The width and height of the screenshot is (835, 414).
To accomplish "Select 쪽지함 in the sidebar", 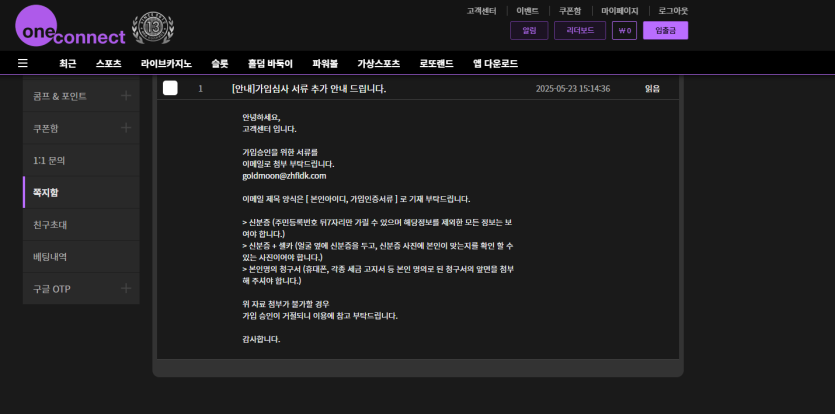I will point(81,192).
